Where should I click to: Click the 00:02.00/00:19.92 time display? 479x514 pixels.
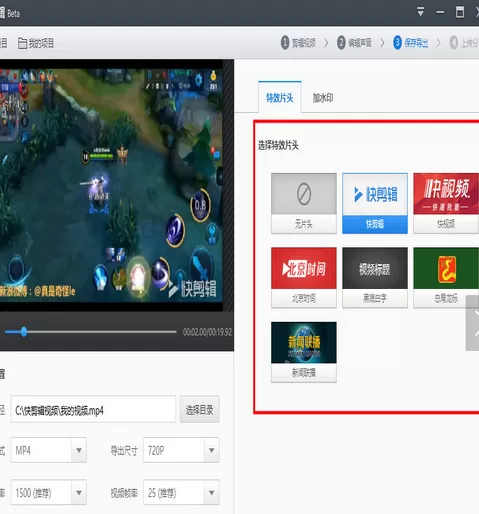(207, 332)
